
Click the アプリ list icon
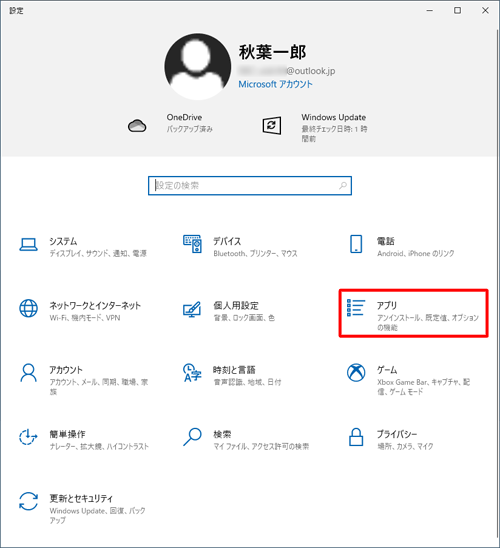point(356,308)
